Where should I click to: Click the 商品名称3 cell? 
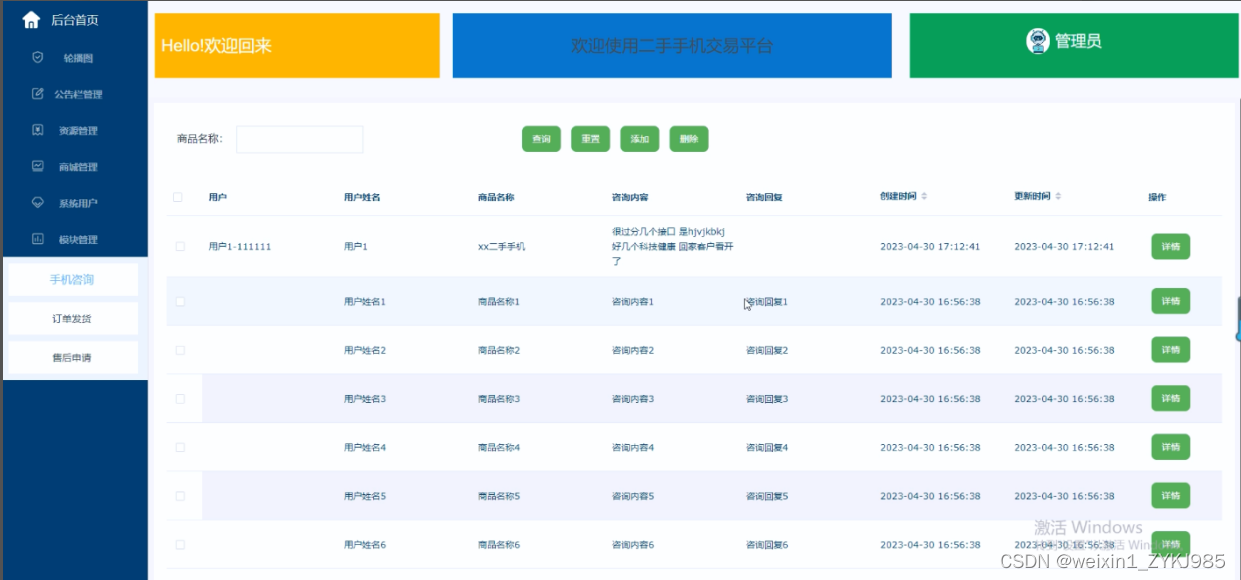pos(499,399)
